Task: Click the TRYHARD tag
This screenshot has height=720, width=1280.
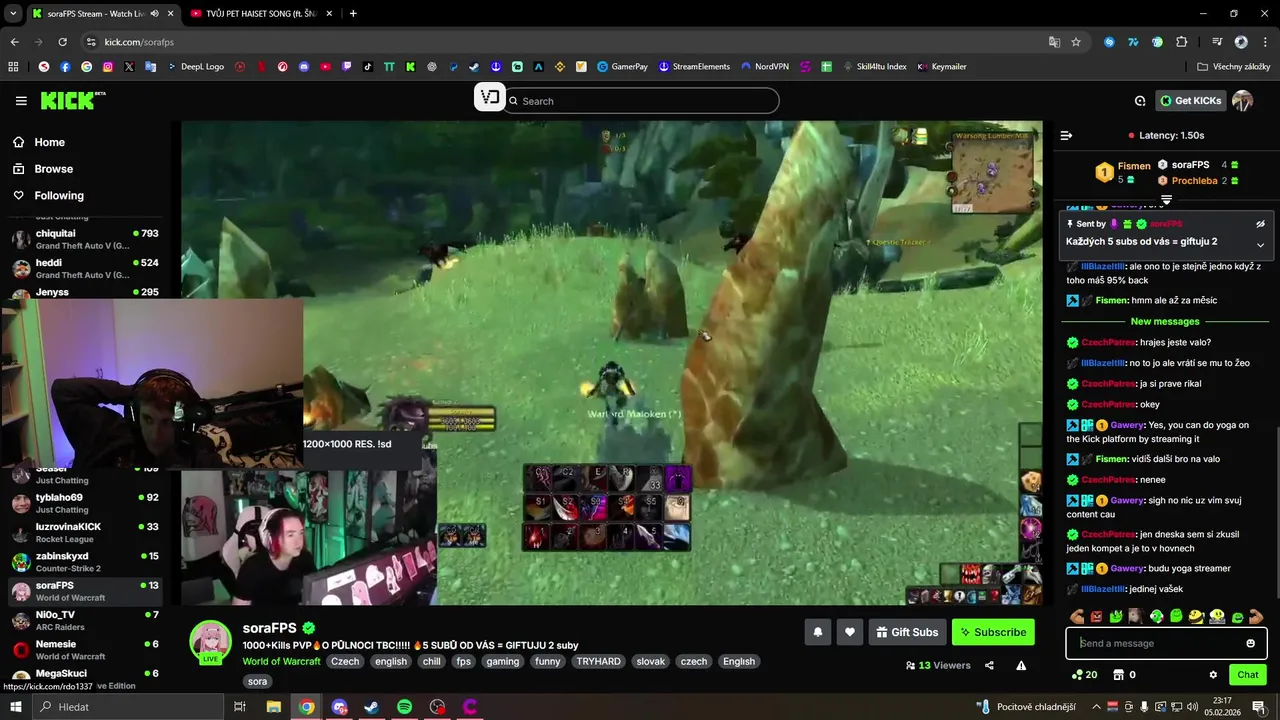Action: [598, 661]
